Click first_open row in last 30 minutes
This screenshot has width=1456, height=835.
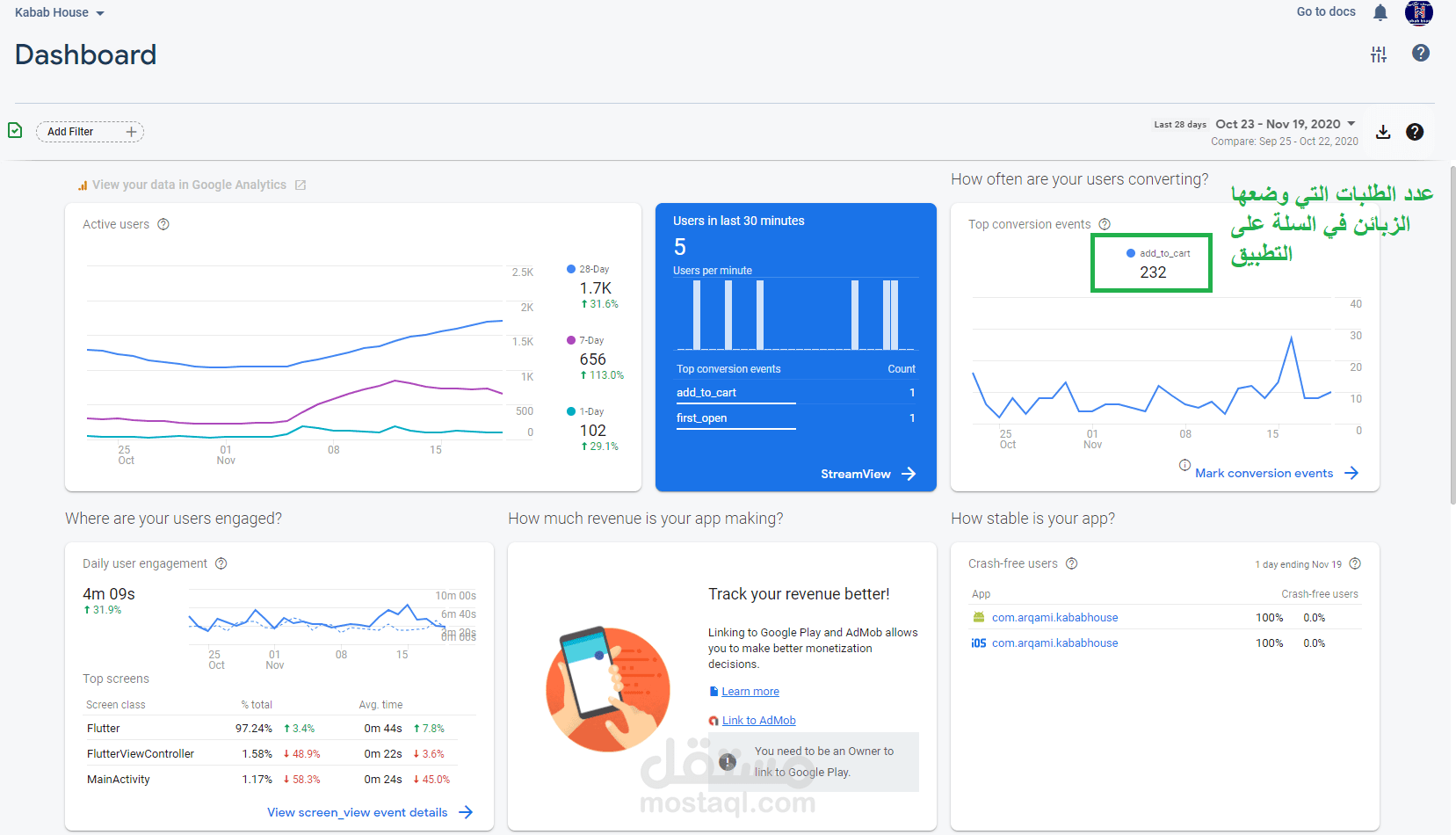click(795, 417)
